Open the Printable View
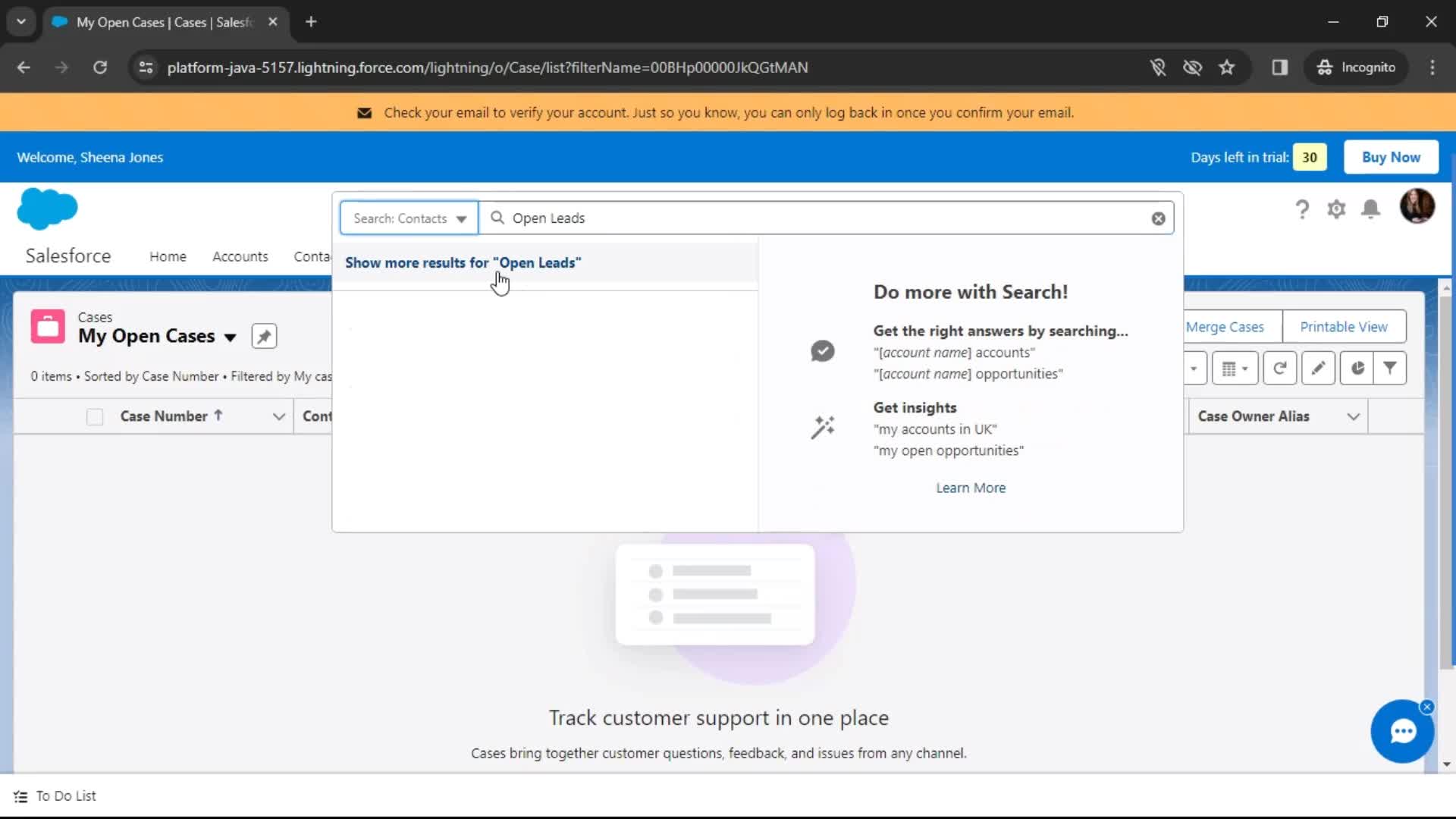Screen dimensions: 1456x819 [x=1344, y=327]
